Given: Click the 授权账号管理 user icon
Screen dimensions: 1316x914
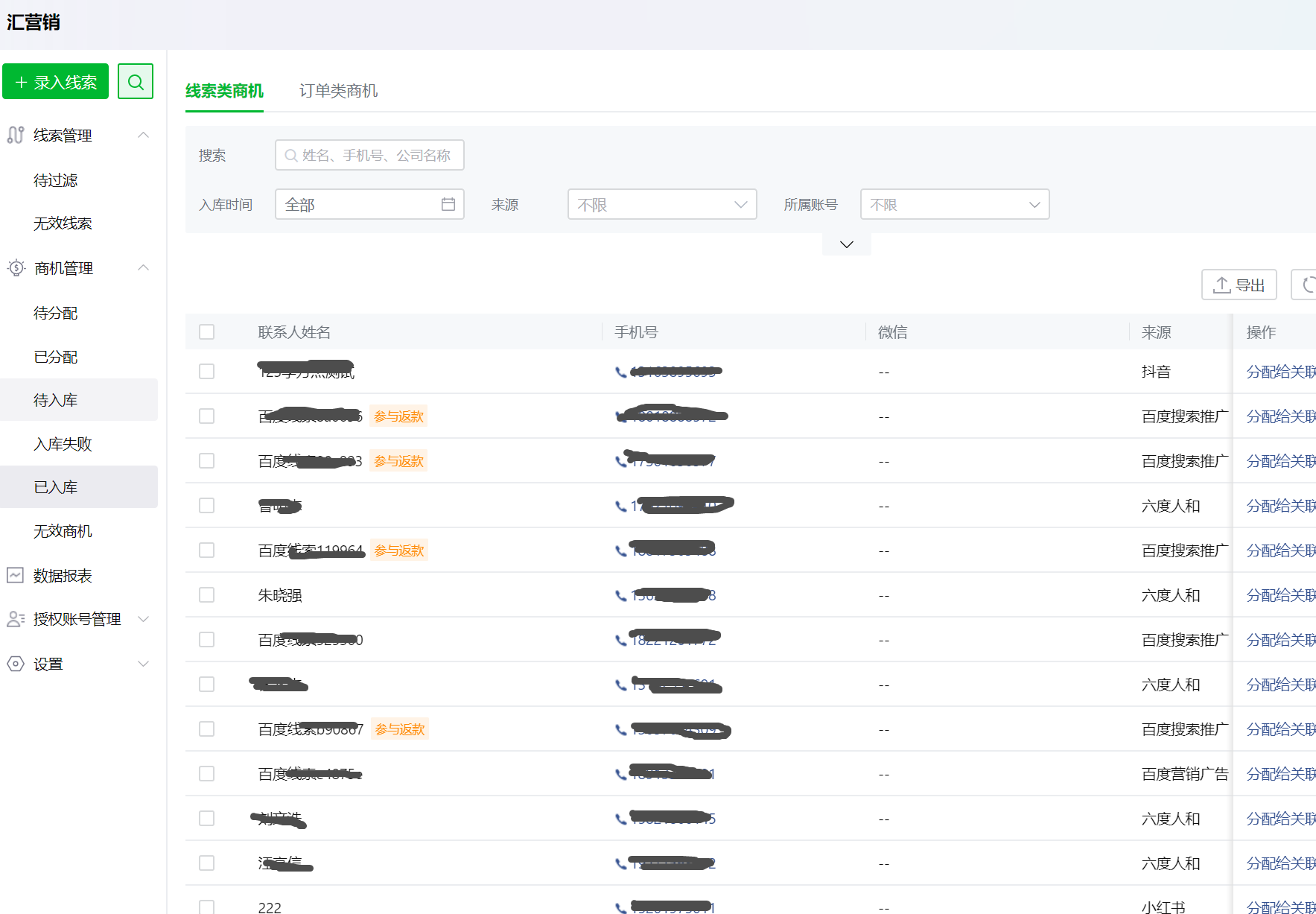Looking at the screenshot, I should point(16,619).
